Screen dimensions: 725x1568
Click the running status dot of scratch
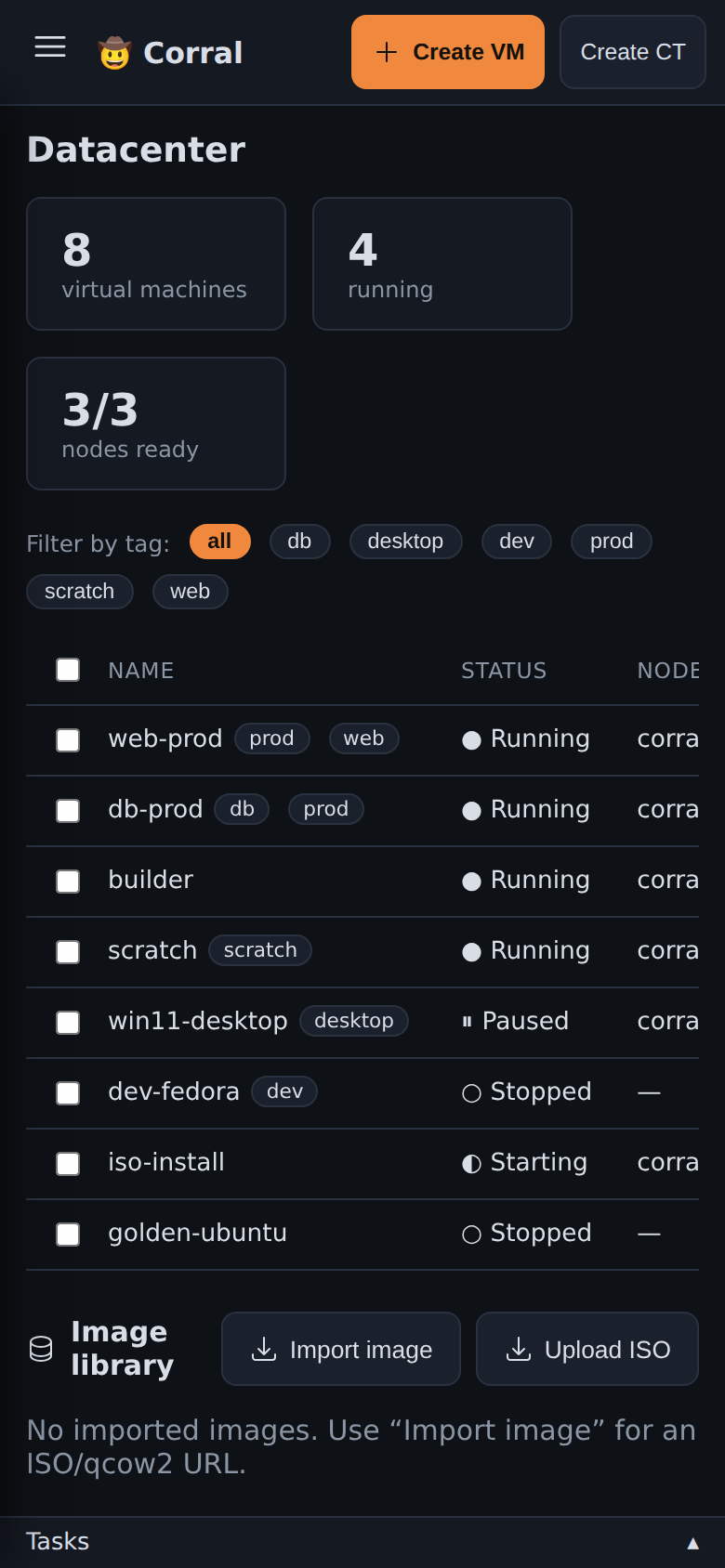471,951
